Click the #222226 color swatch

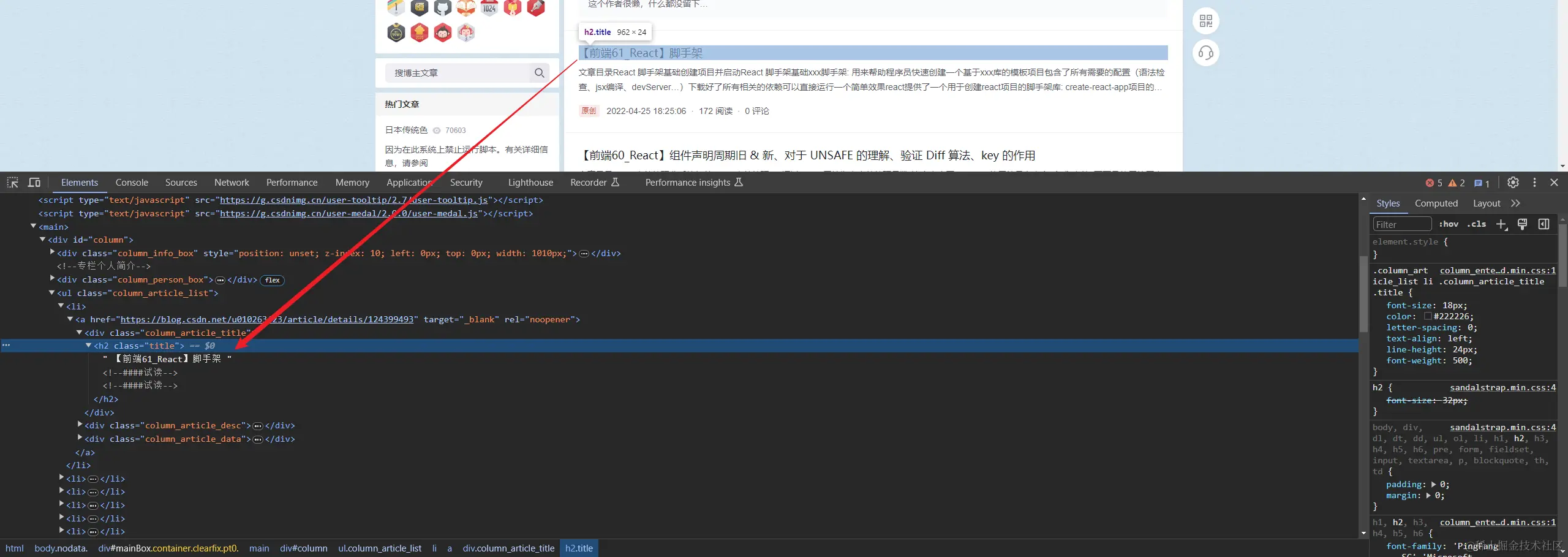click(x=1428, y=317)
